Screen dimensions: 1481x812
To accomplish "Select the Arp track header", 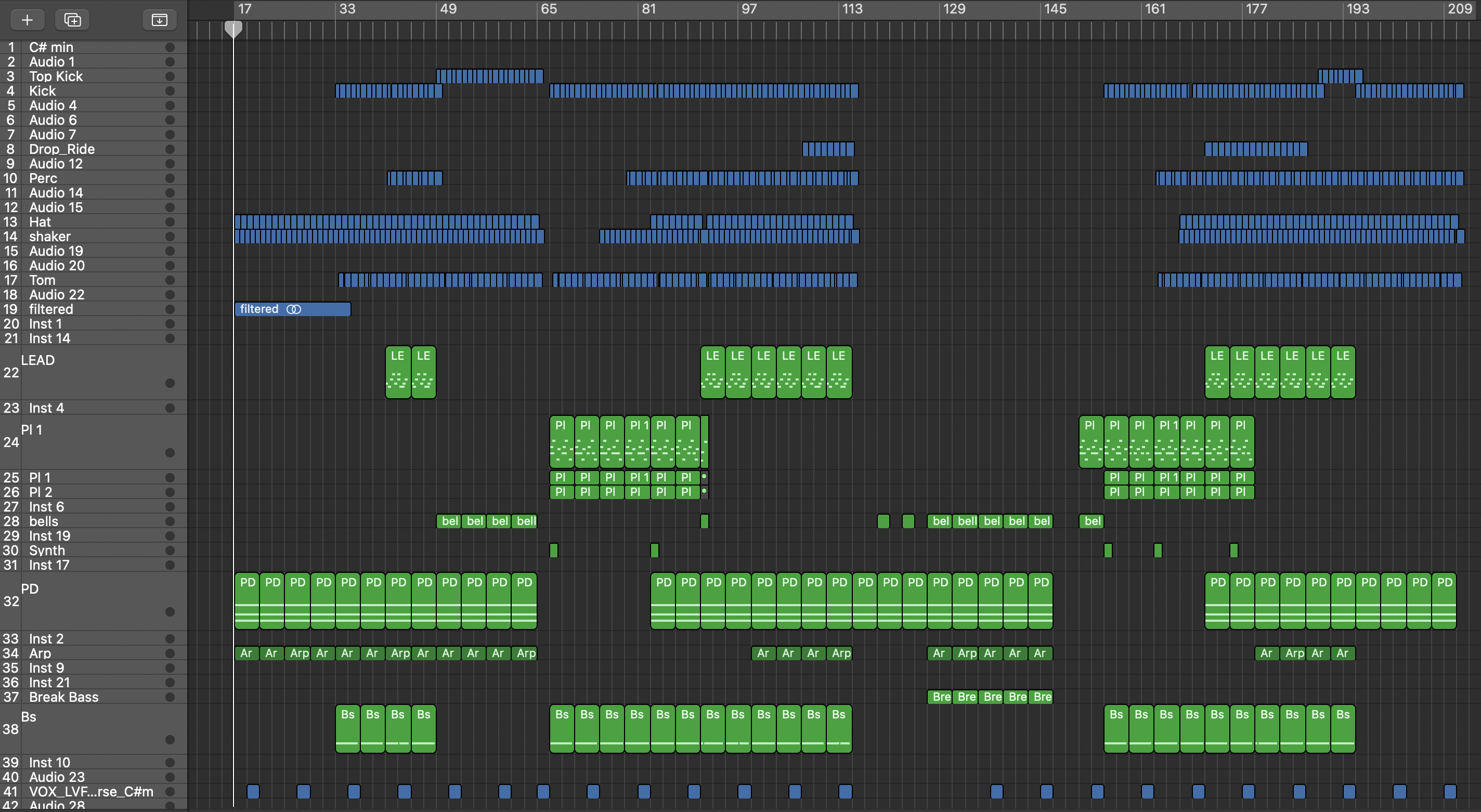I will 93,653.
